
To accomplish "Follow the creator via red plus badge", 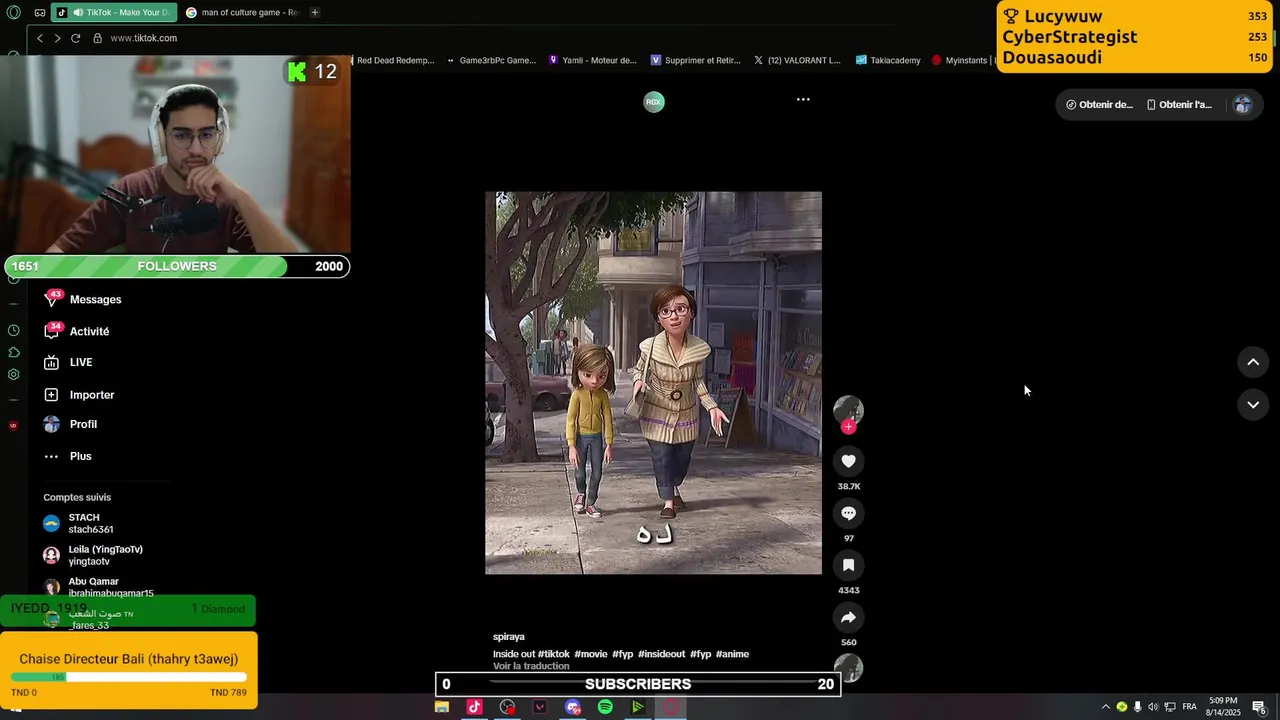I will 848,427.
